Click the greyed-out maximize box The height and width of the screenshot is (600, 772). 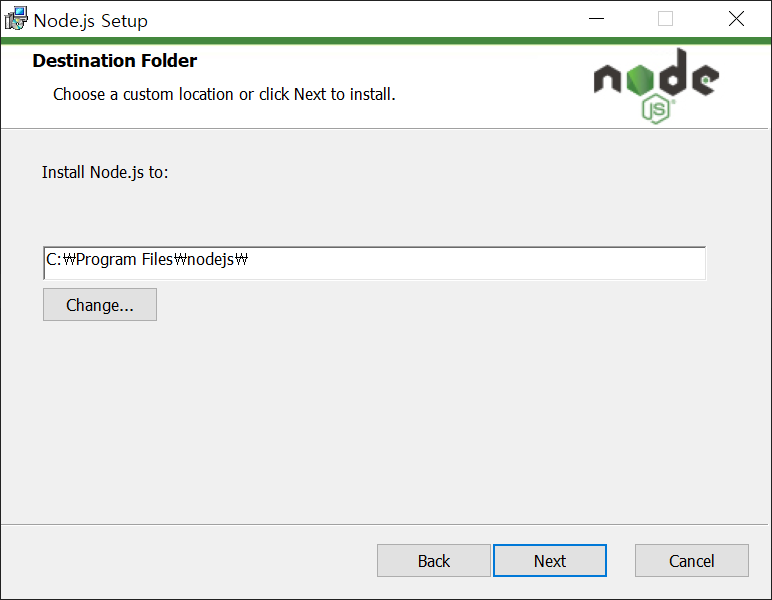[665, 19]
